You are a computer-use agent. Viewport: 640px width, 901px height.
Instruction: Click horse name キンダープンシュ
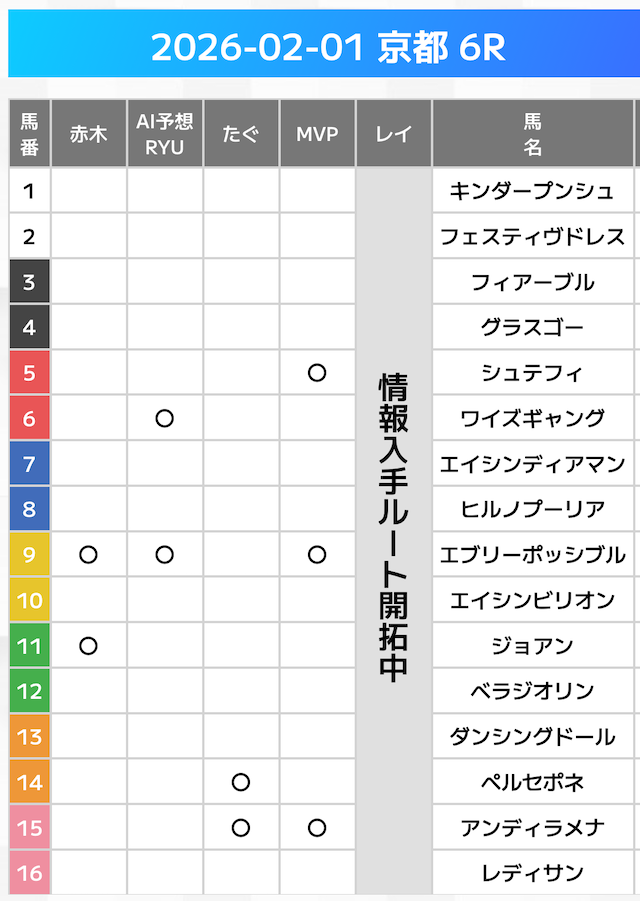point(532,191)
